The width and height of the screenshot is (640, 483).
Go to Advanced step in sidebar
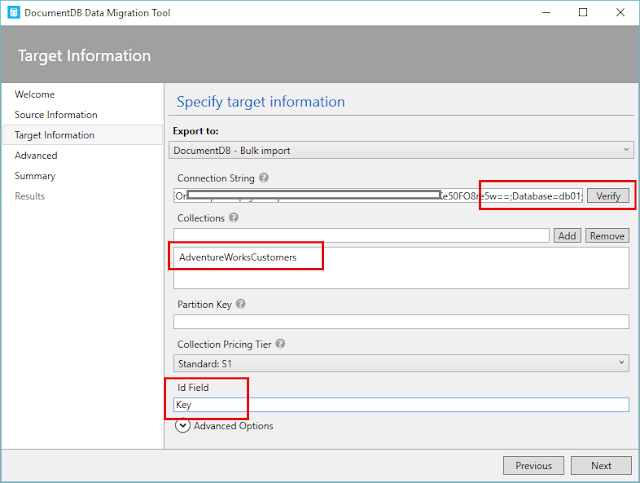coord(36,156)
